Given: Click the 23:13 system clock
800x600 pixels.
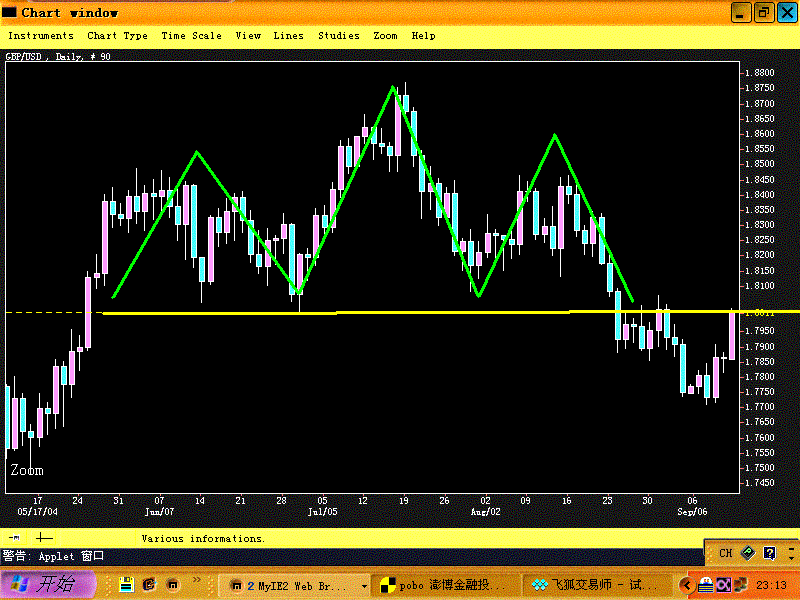Looking at the screenshot, I should (771, 585).
